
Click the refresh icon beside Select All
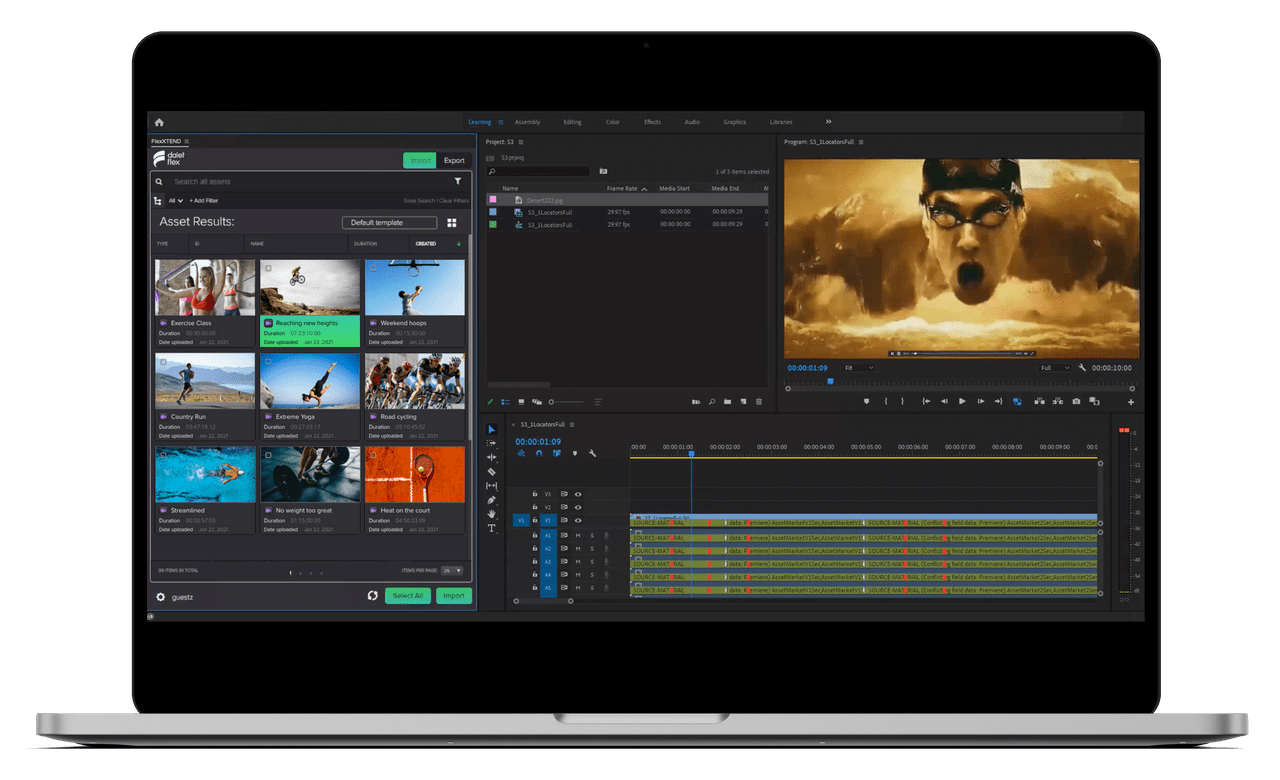click(372, 595)
